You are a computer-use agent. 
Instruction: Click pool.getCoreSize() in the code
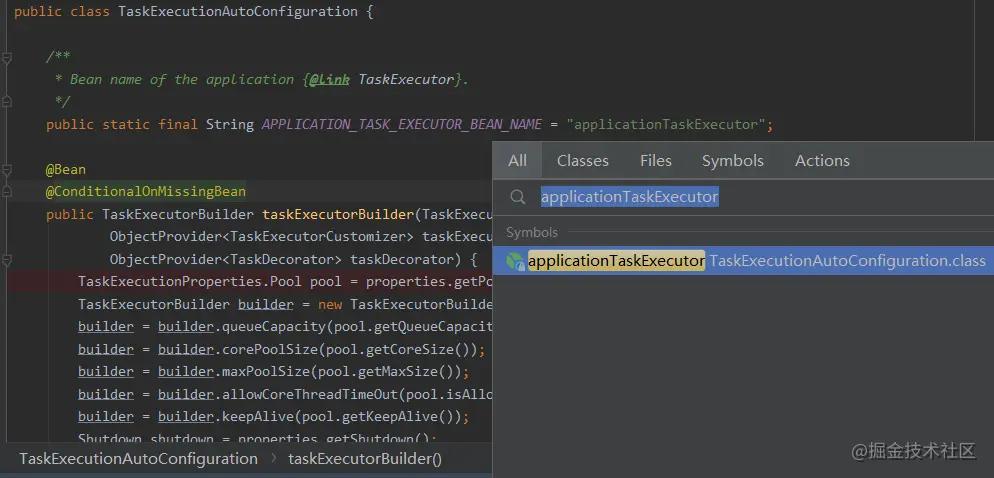tap(397, 349)
